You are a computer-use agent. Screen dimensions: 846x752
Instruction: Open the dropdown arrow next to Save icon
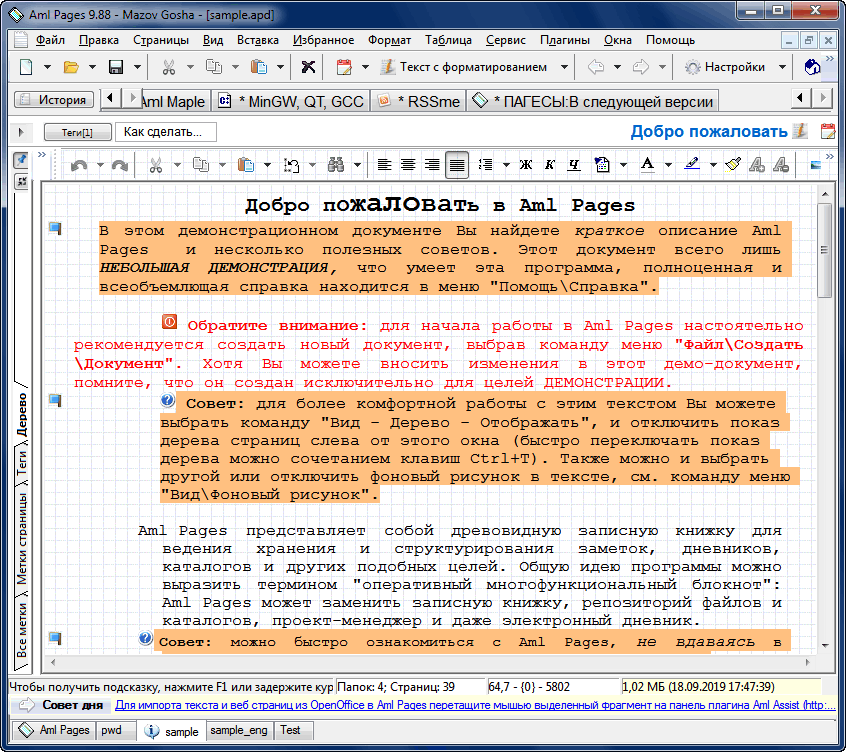(x=138, y=67)
